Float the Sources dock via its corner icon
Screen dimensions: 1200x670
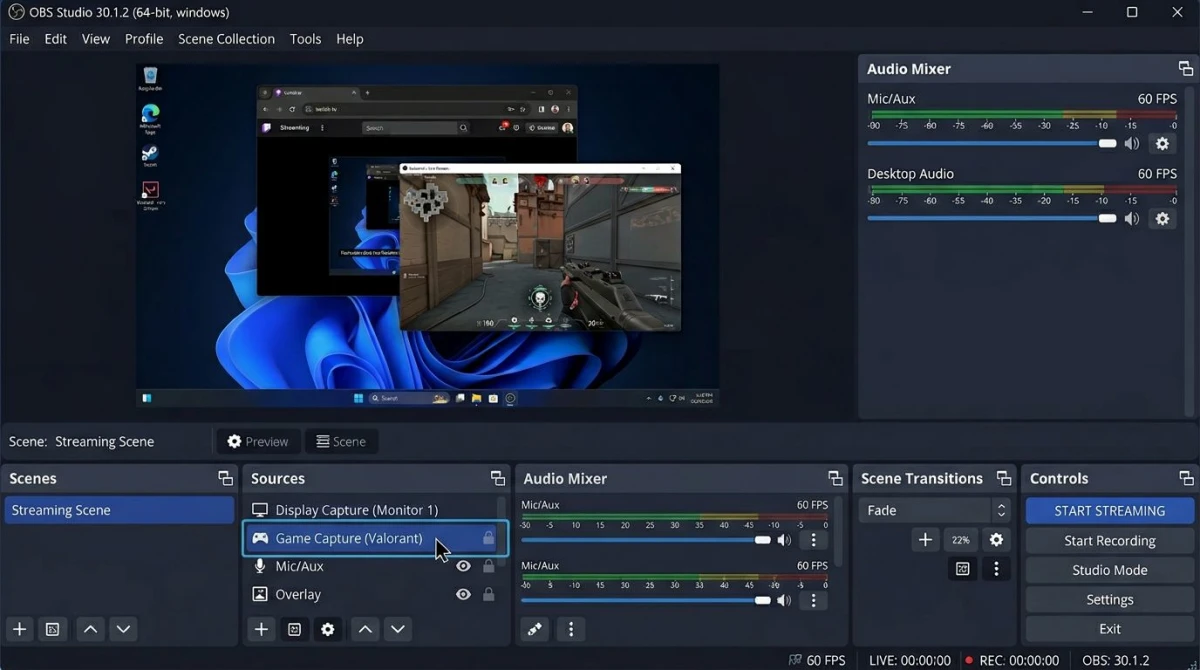click(x=497, y=478)
